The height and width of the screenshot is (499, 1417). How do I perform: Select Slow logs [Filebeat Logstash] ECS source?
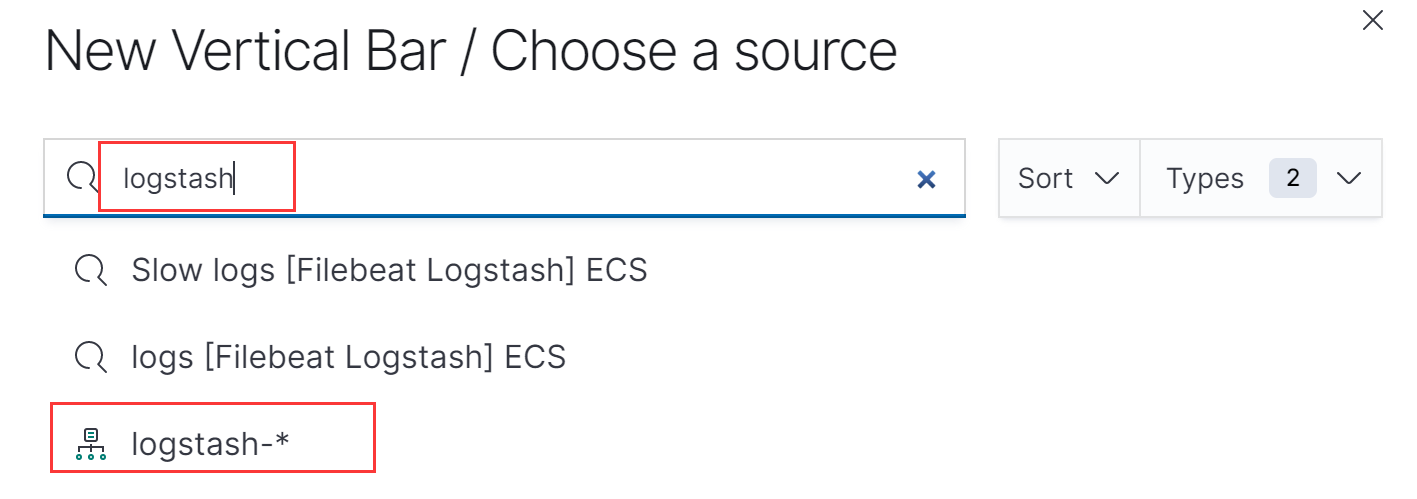[x=389, y=270]
